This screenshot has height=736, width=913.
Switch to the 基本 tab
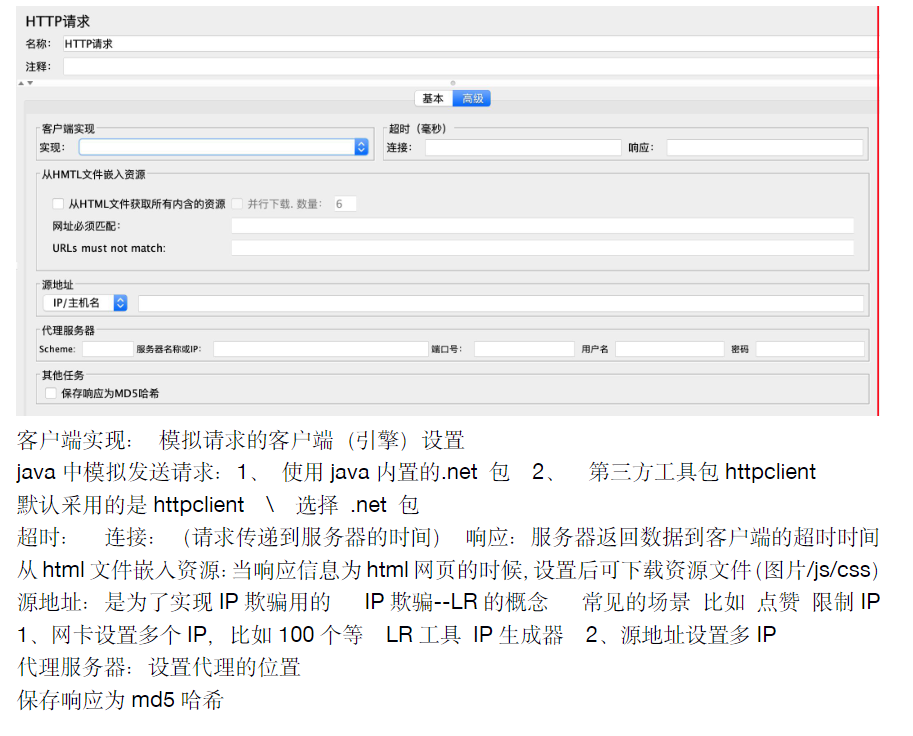[x=431, y=98]
